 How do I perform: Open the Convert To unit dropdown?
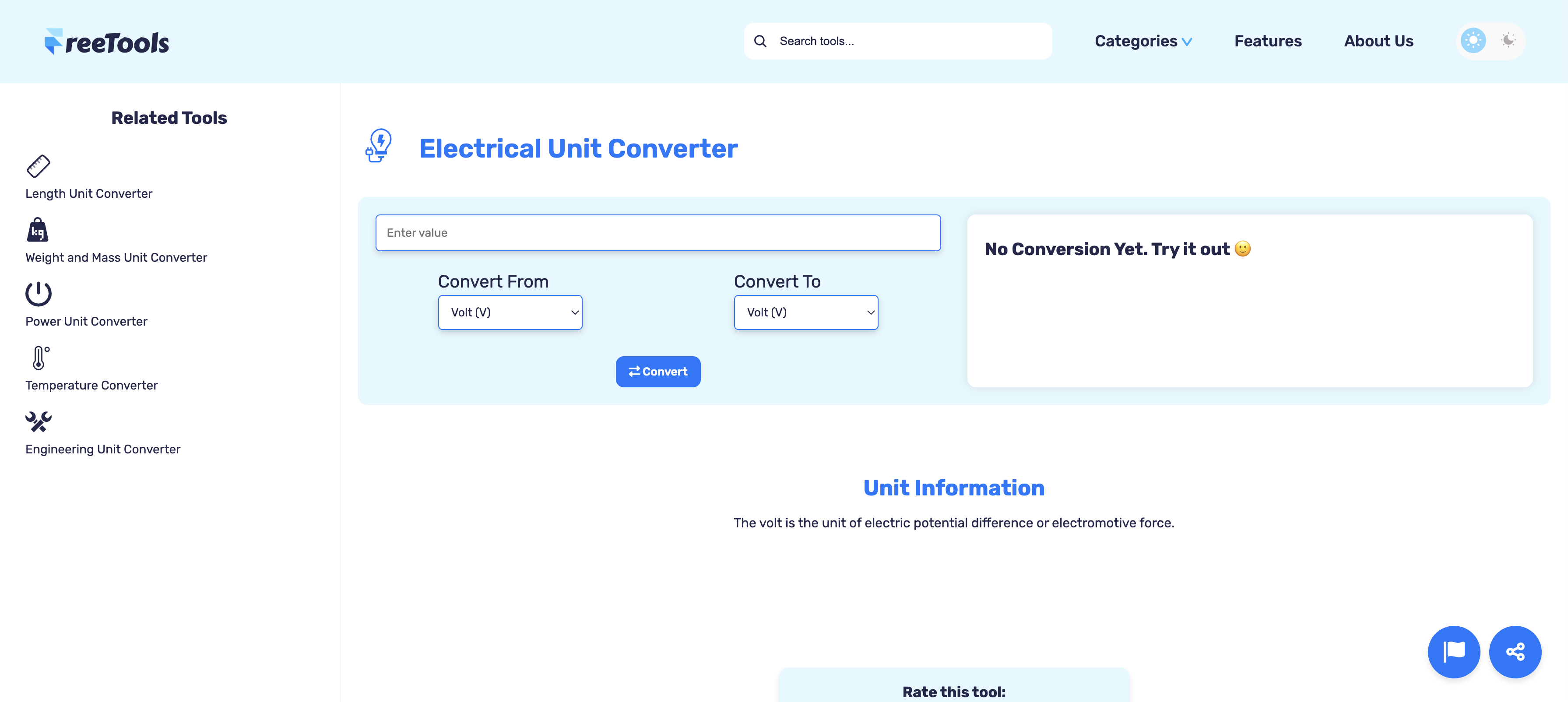tap(806, 312)
